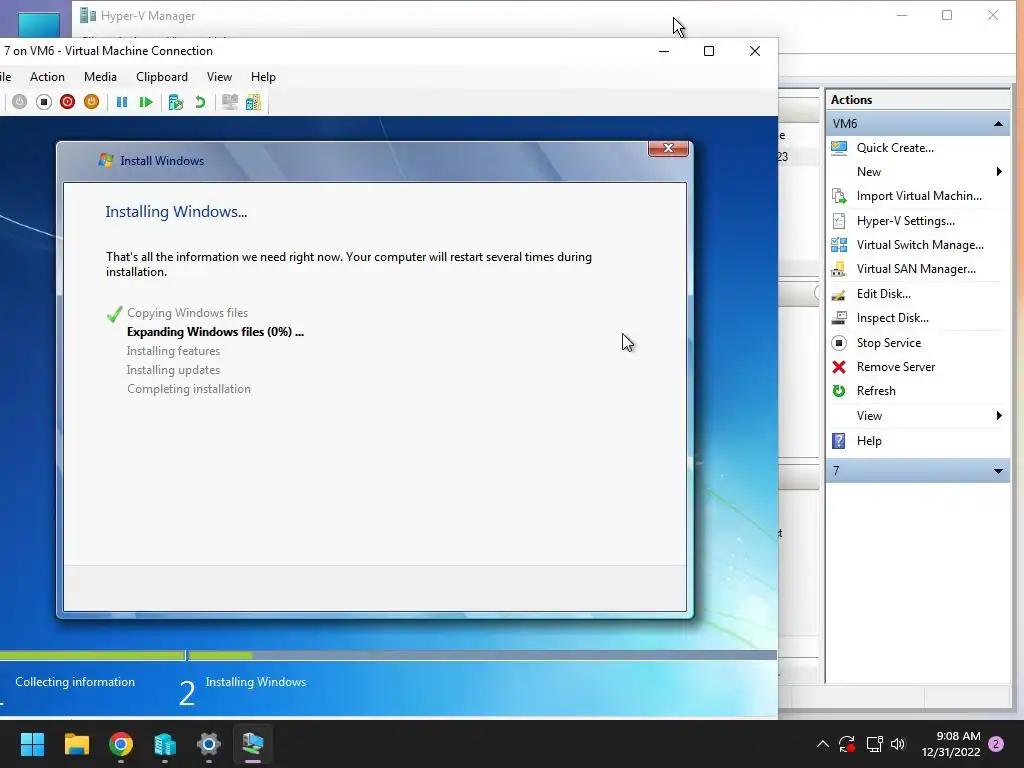1024x768 pixels.
Task: Expand the View submenu arrow in Actions
Action: pos(999,415)
